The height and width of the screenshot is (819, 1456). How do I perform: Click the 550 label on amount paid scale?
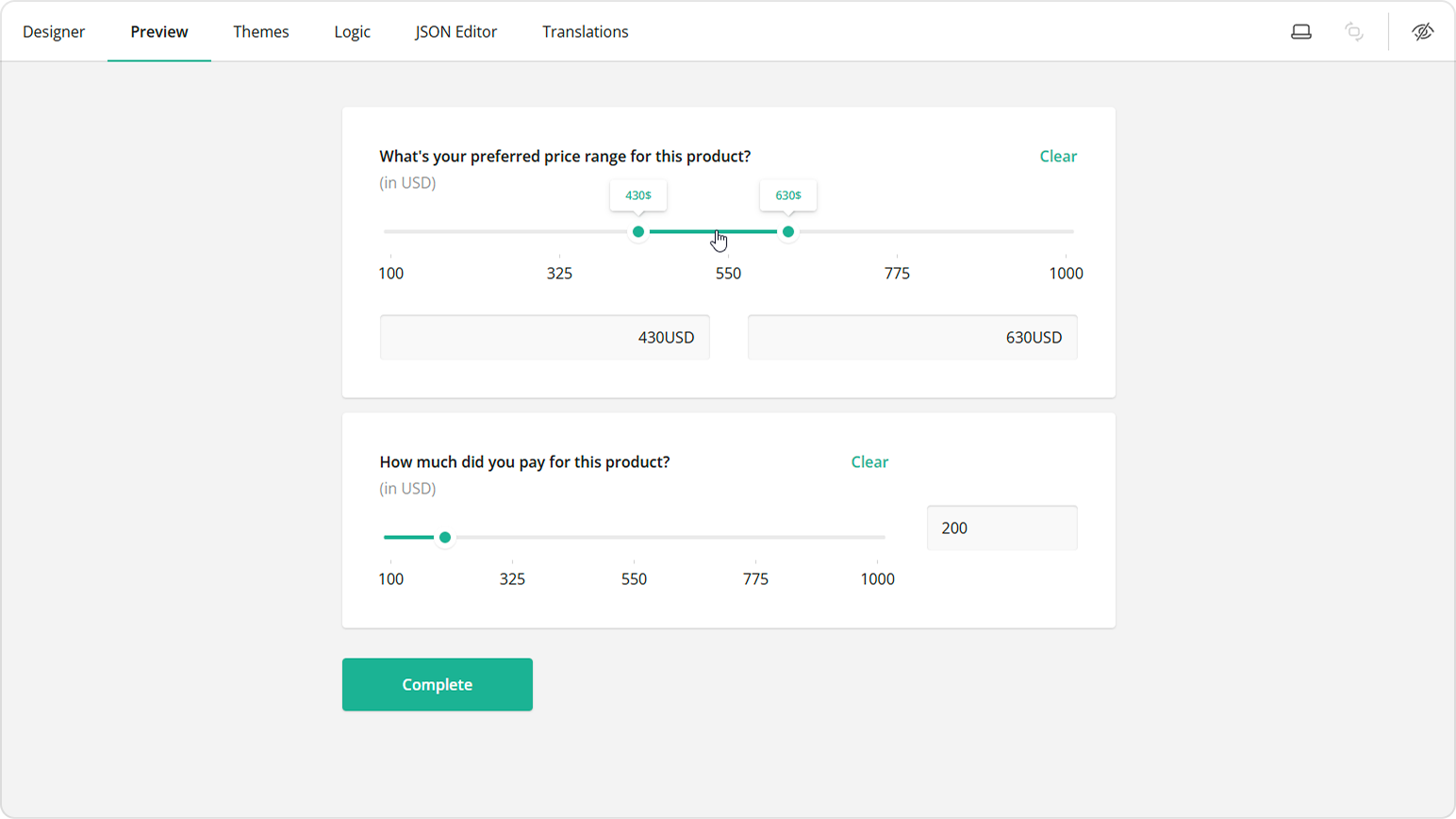(x=634, y=579)
